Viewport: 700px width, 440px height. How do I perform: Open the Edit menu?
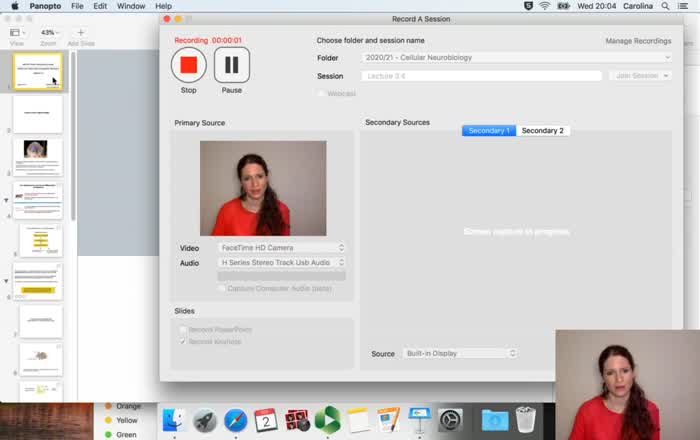pos(100,6)
